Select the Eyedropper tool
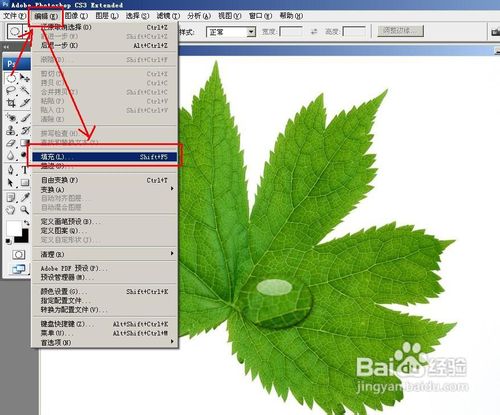 tap(25, 197)
